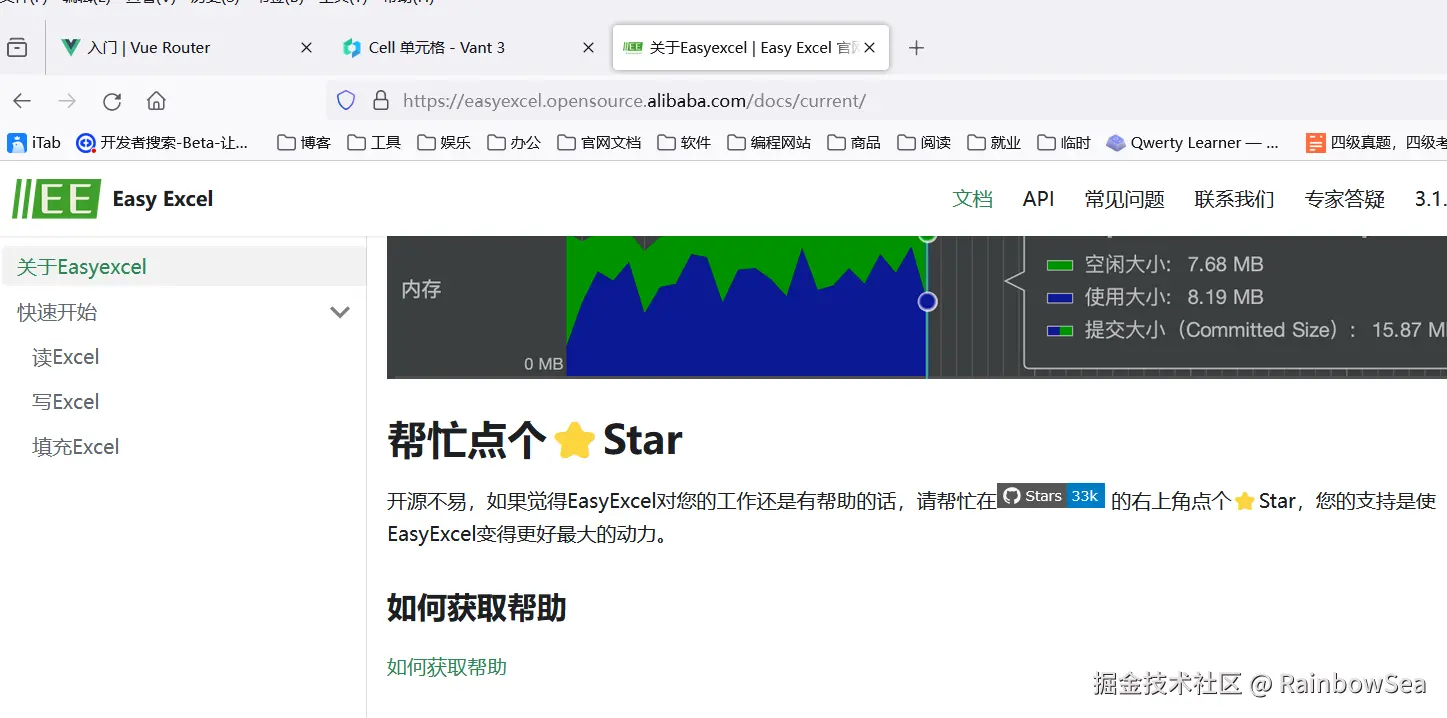Open the 软件 bookmarks folder

pos(684,143)
